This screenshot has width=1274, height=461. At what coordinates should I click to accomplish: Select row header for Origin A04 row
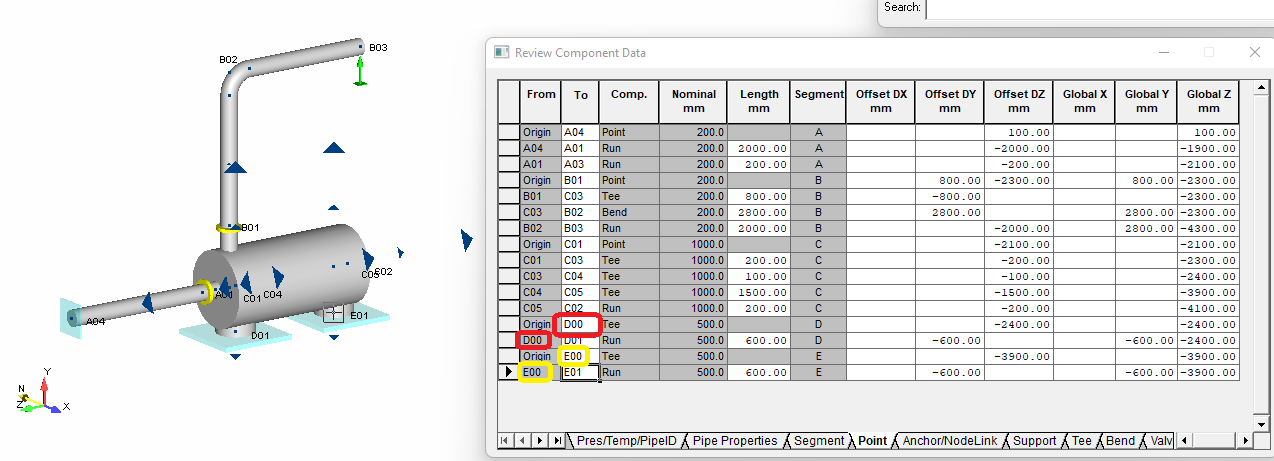[x=509, y=132]
